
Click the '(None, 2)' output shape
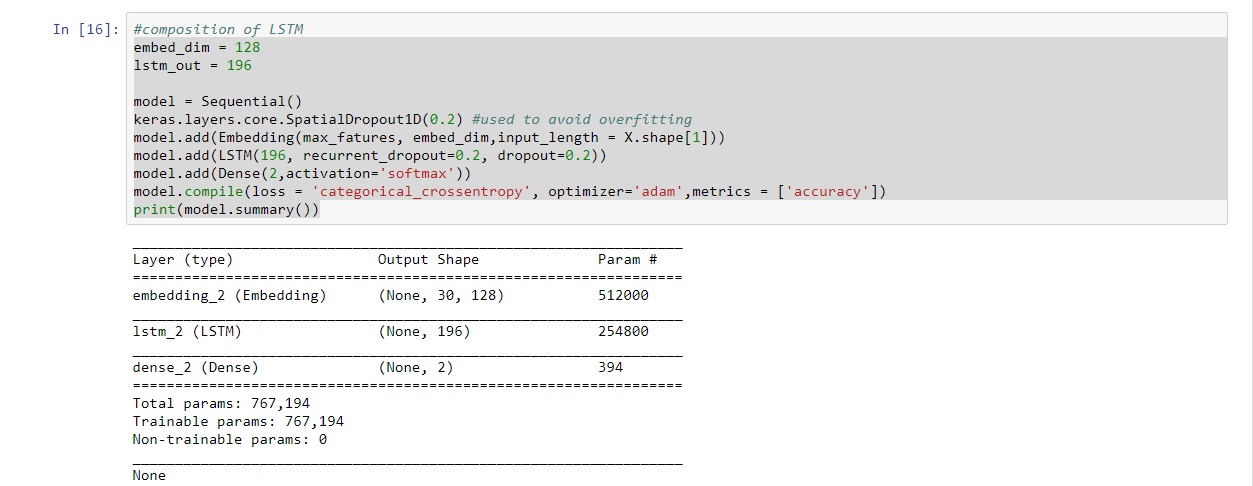[416, 367]
